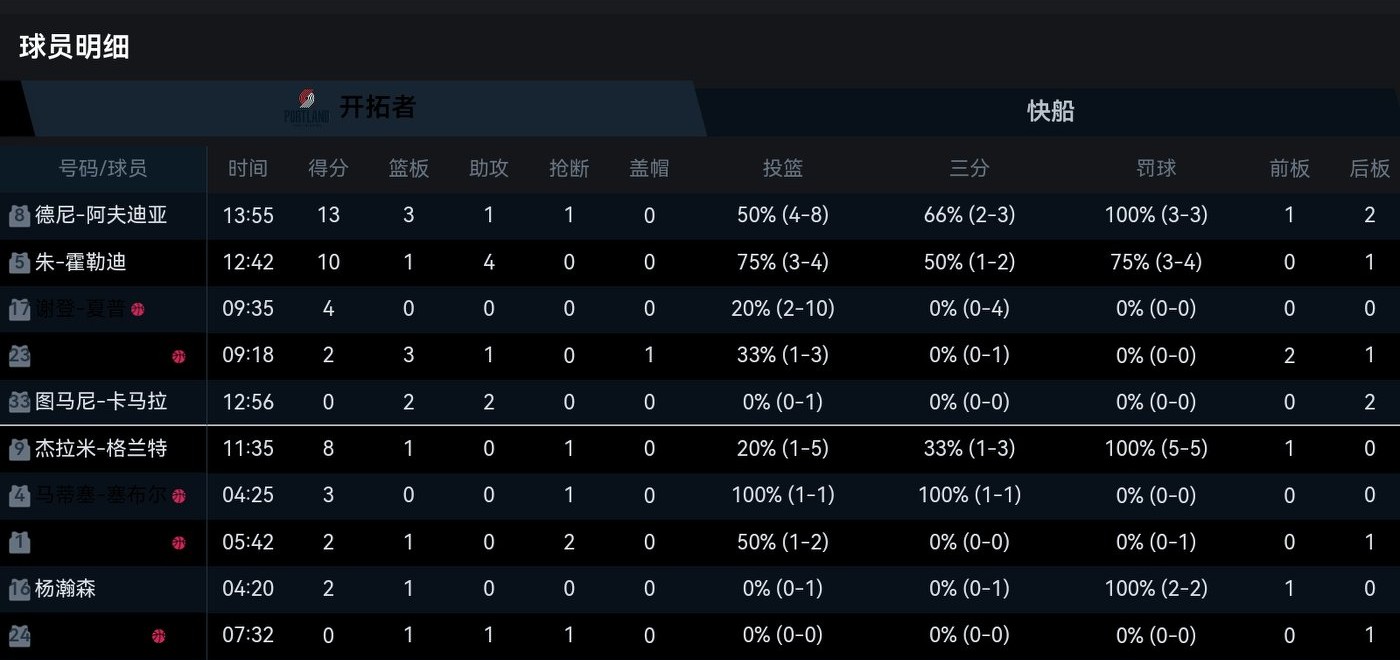The height and width of the screenshot is (660, 1400).
Task: Click basketball icon in number 23 row
Action: pyautogui.click(x=179, y=356)
